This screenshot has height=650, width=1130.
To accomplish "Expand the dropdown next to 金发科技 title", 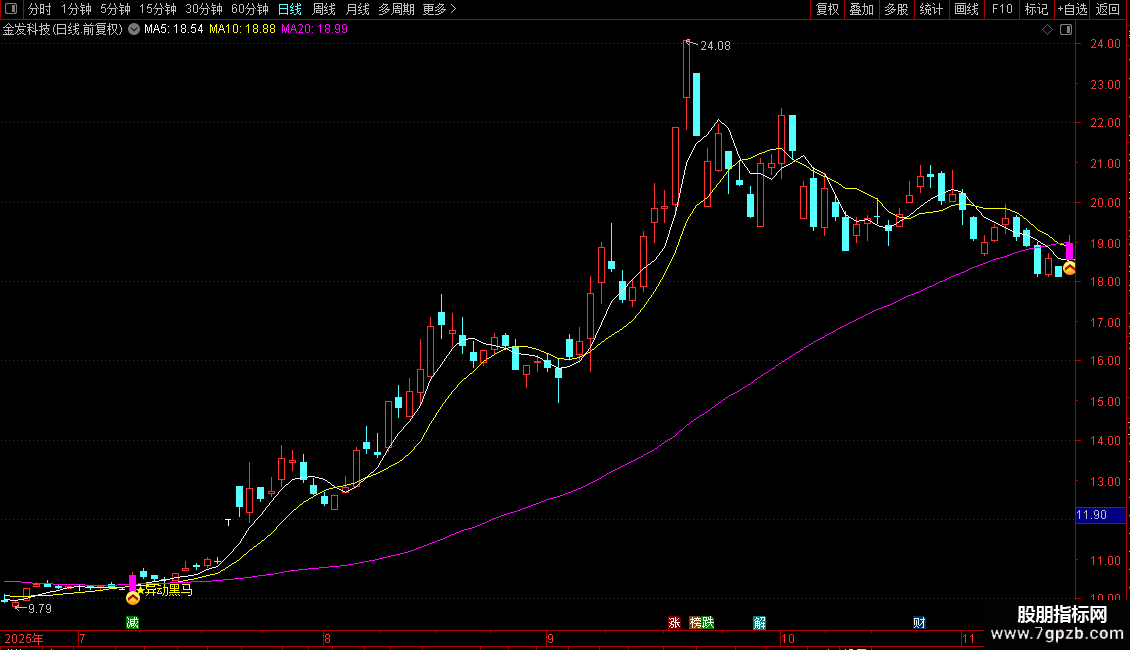I will (134, 30).
